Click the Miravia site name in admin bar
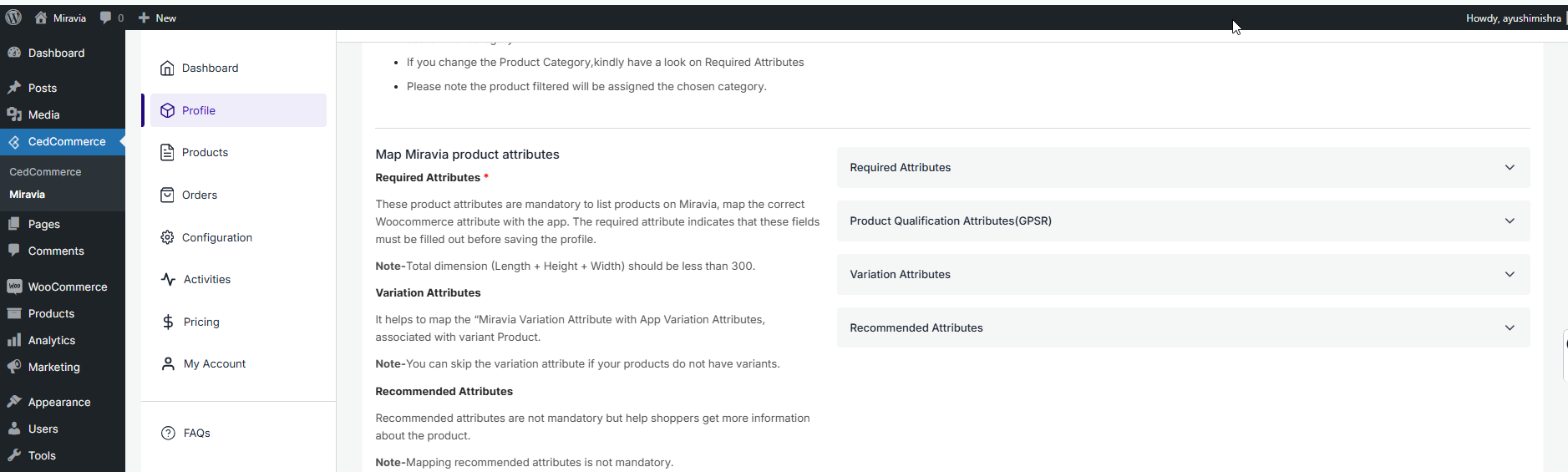The width and height of the screenshot is (1568, 472). coord(69,18)
